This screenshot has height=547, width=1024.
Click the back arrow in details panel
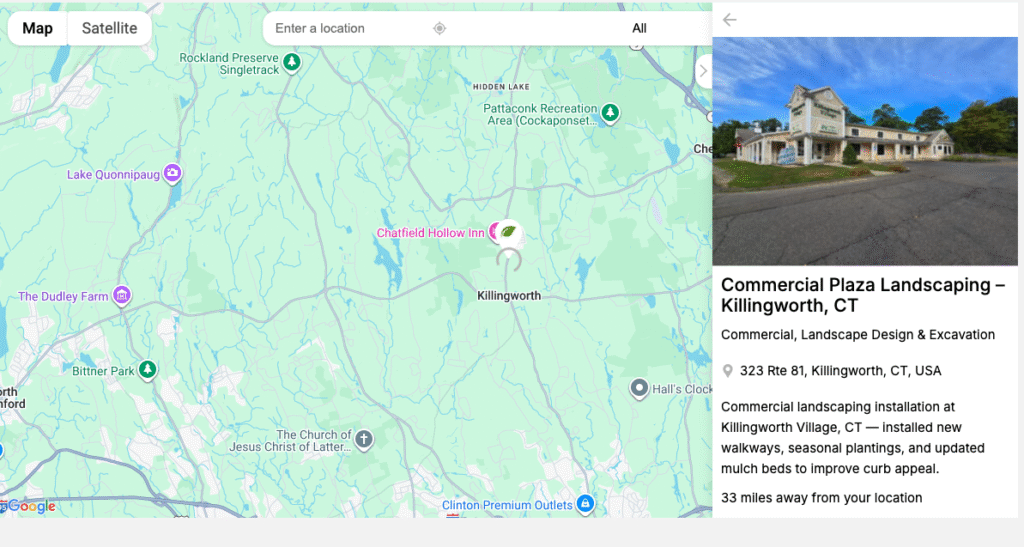[x=730, y=20]
